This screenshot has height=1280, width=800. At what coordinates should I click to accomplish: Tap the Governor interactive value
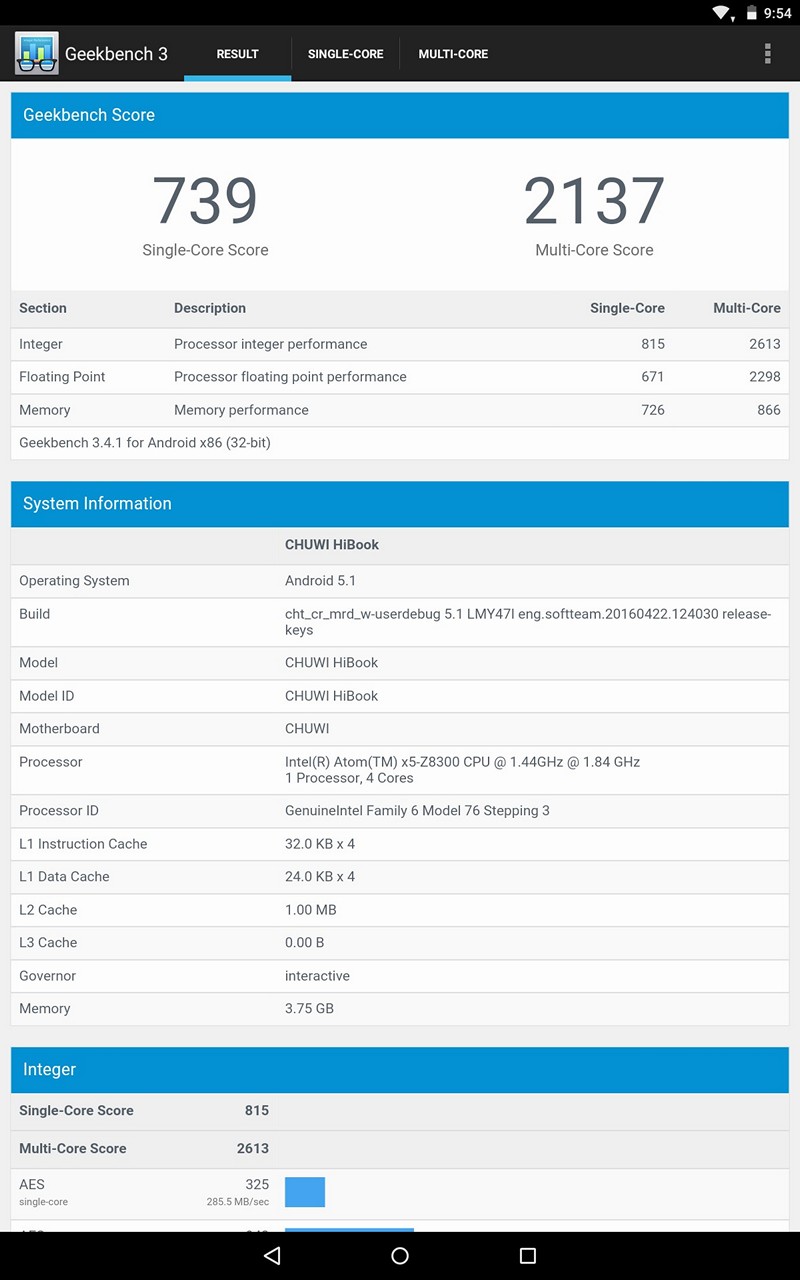pyautogui.click(x=317, y=976)
